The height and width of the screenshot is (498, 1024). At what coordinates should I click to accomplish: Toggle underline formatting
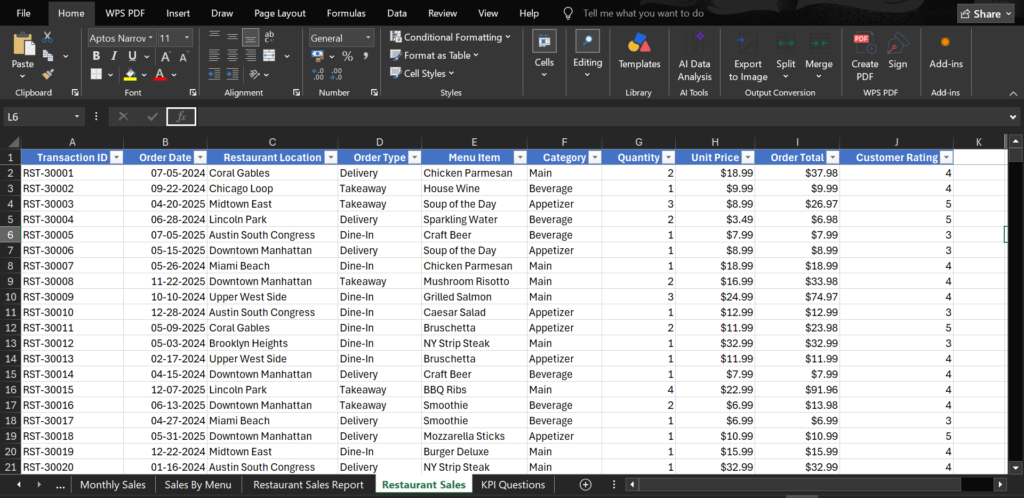(x=132, y=56)
